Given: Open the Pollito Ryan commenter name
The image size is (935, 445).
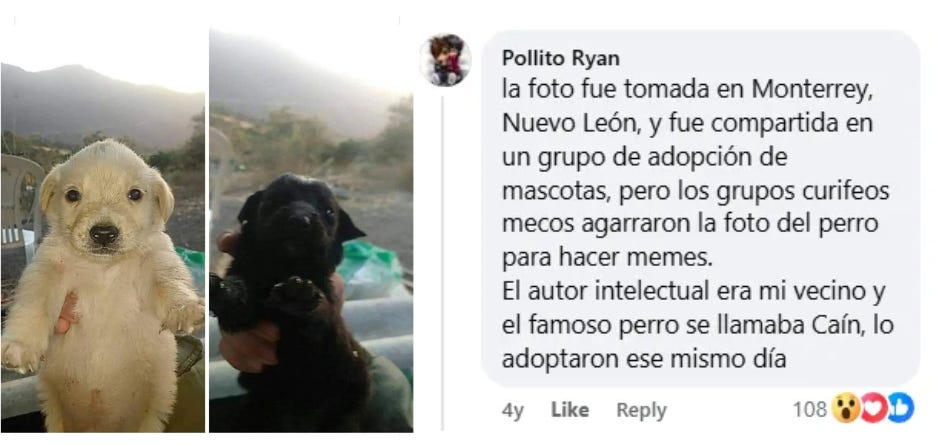Looking at the screenshot, I should point(561,58).
